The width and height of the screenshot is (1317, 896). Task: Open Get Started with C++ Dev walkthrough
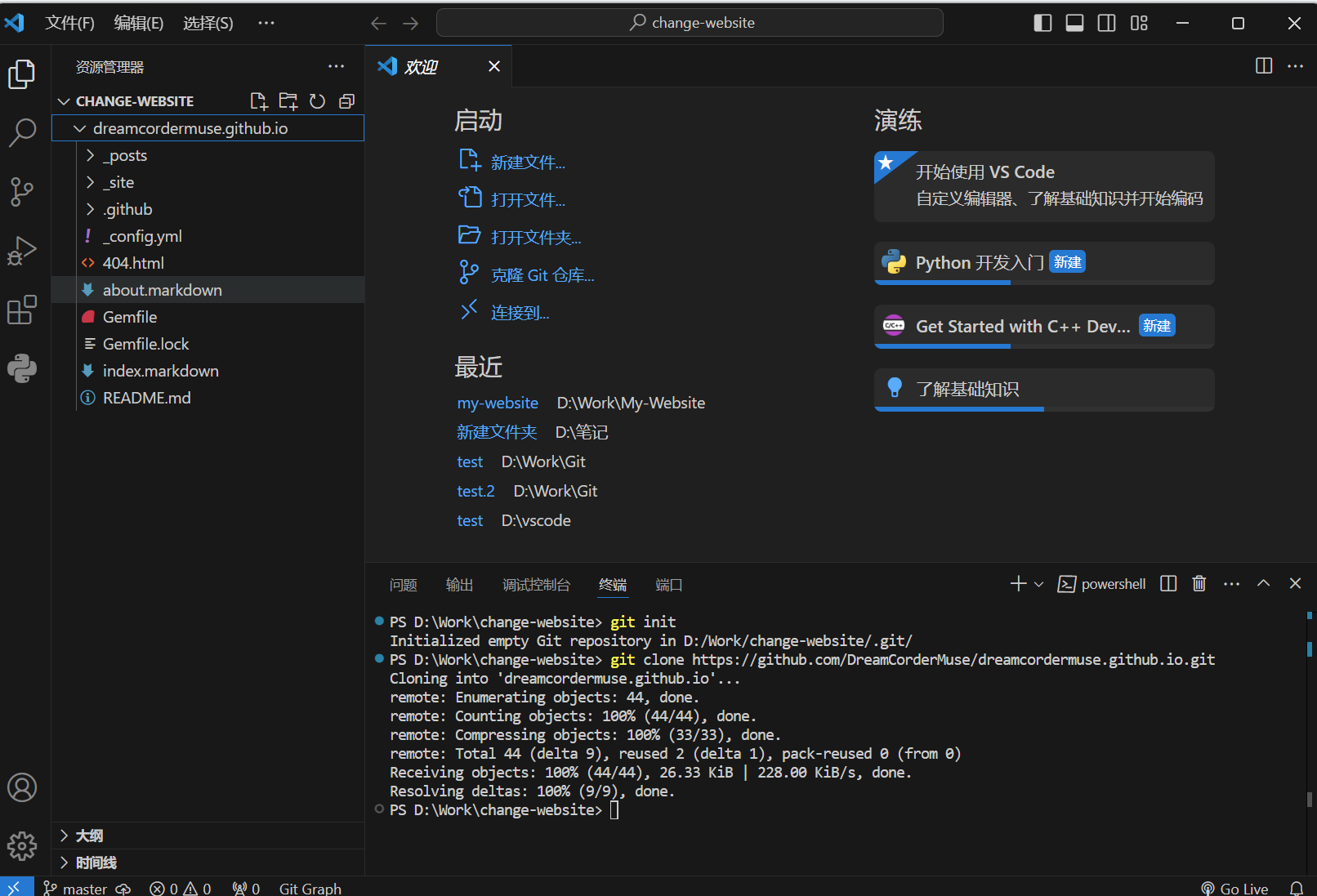coord(1044,327)
